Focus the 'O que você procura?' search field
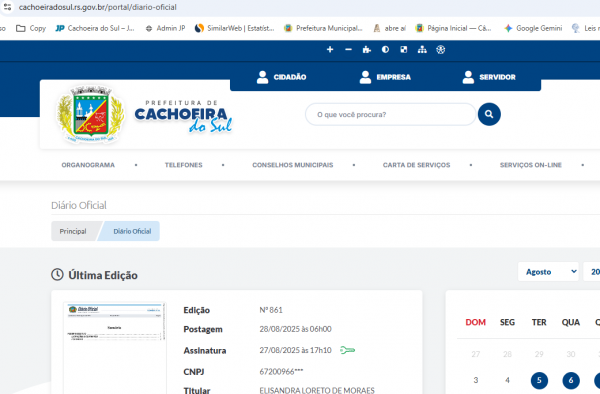Viewport: 600px width, 394px height. [390, 114]
